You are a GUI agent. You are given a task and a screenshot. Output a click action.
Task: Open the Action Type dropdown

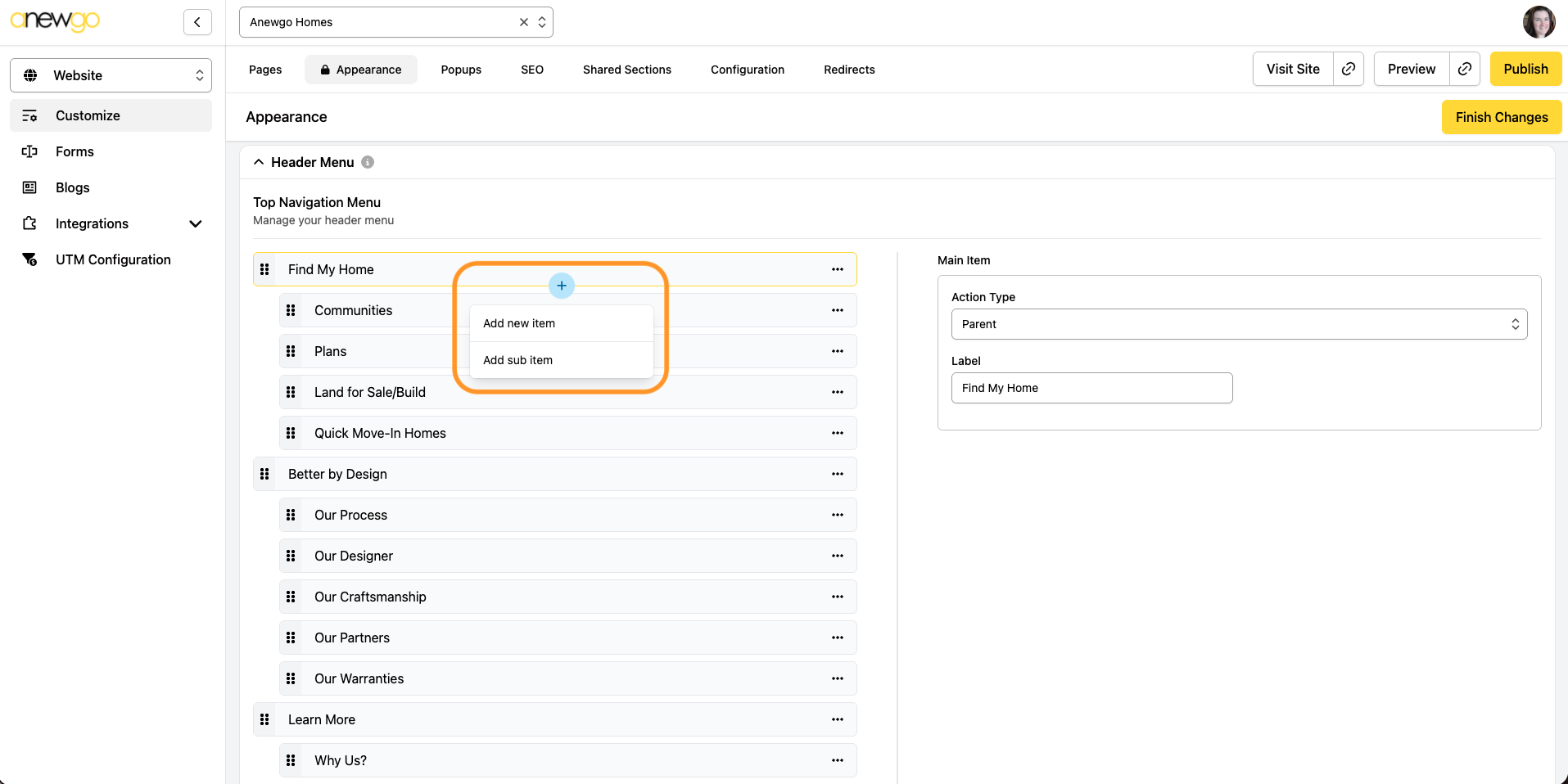(x=1238, y=324)
